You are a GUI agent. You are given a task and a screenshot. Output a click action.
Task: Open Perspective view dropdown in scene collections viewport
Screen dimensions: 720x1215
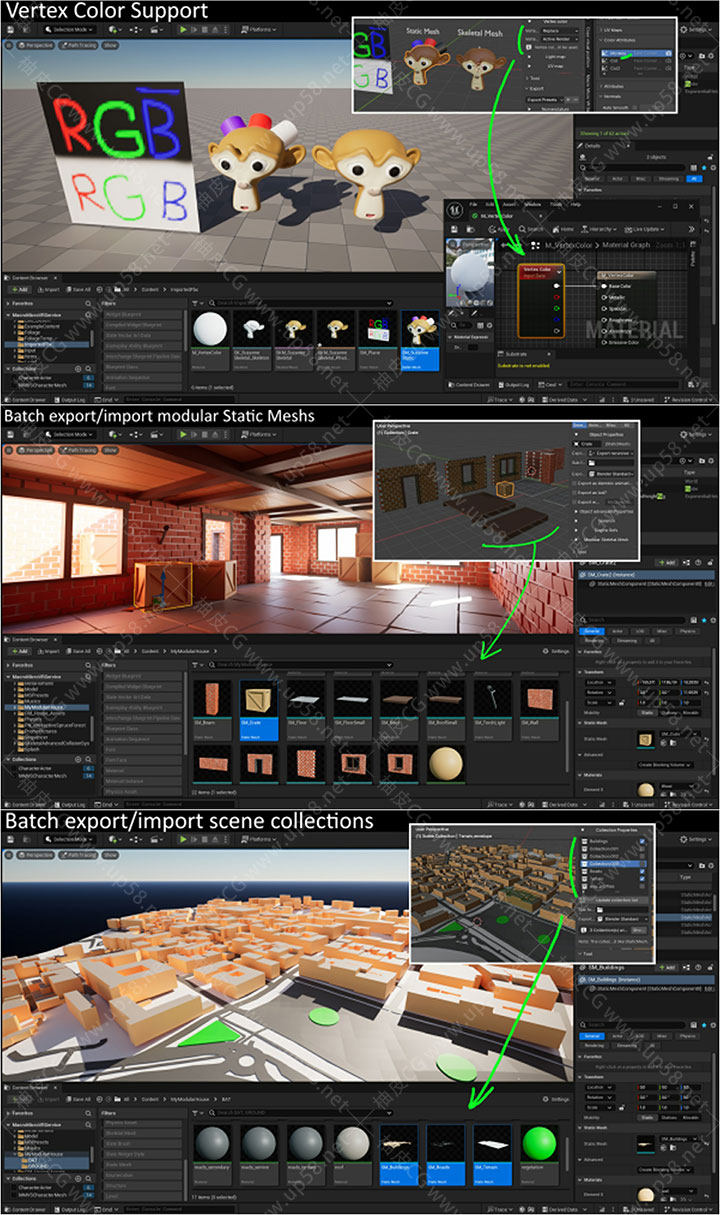(37, 855)
